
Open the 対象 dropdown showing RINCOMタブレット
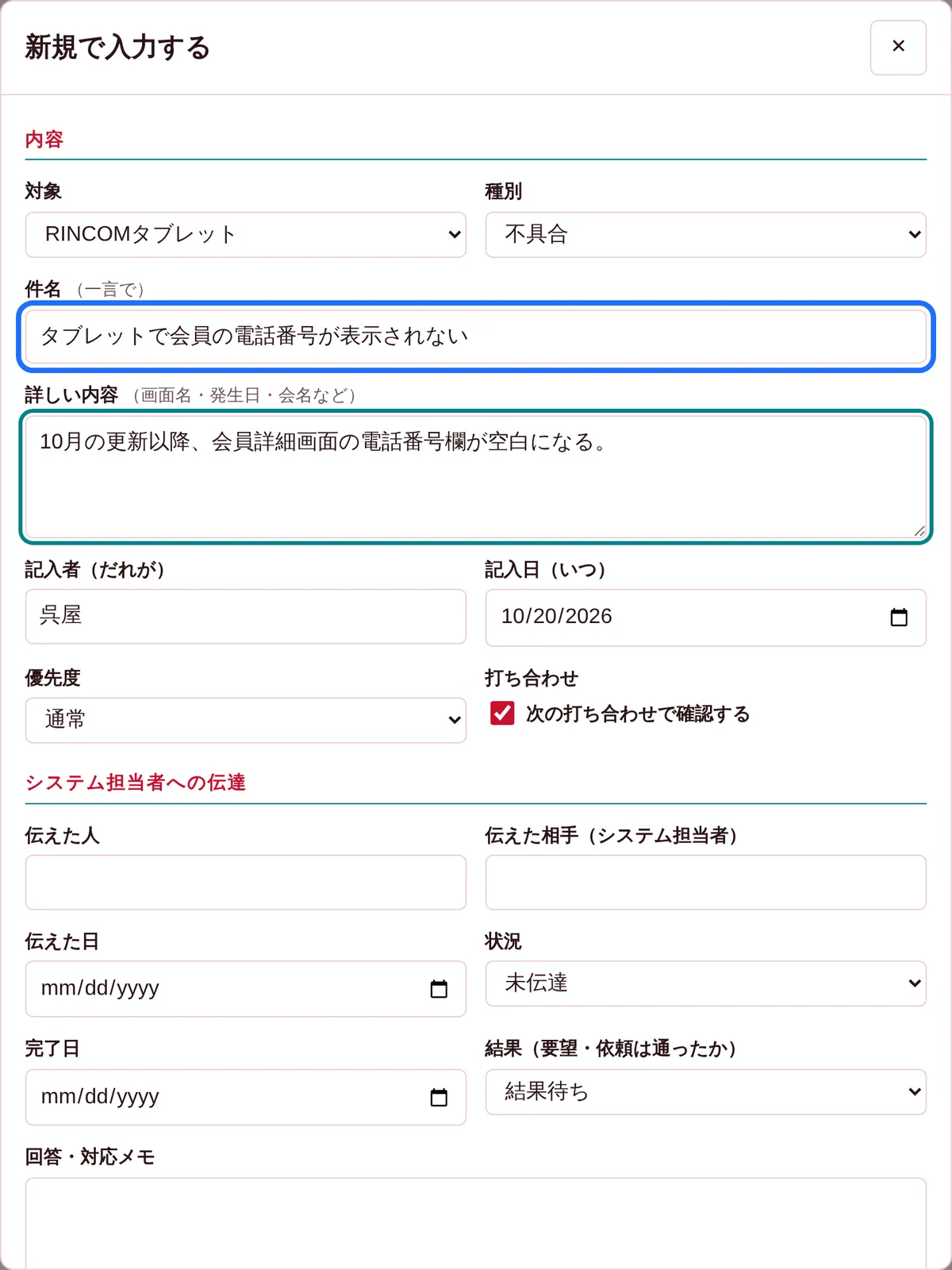[x=246, y=235]
